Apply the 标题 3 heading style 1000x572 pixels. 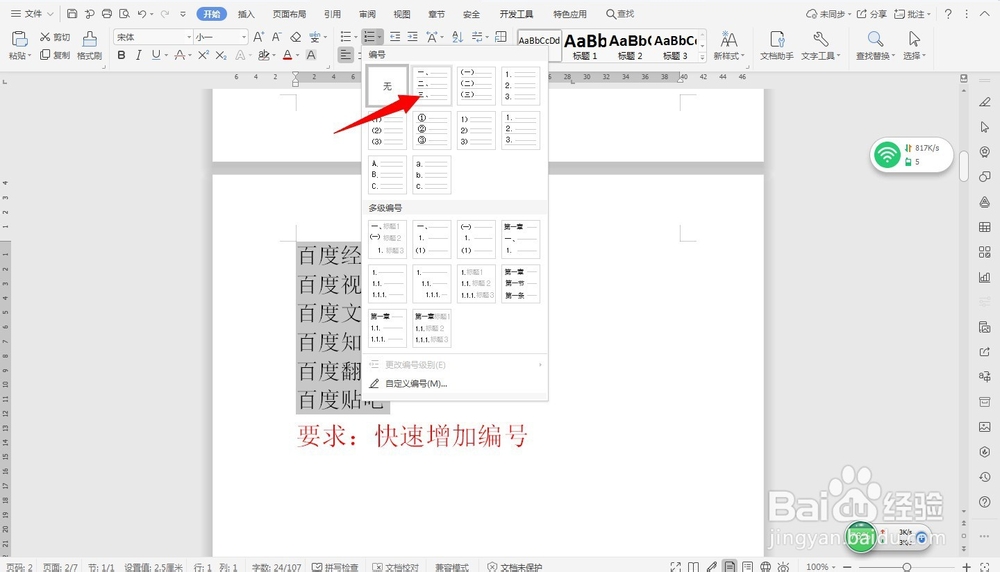pyautogui.click(x=675, y=45)
